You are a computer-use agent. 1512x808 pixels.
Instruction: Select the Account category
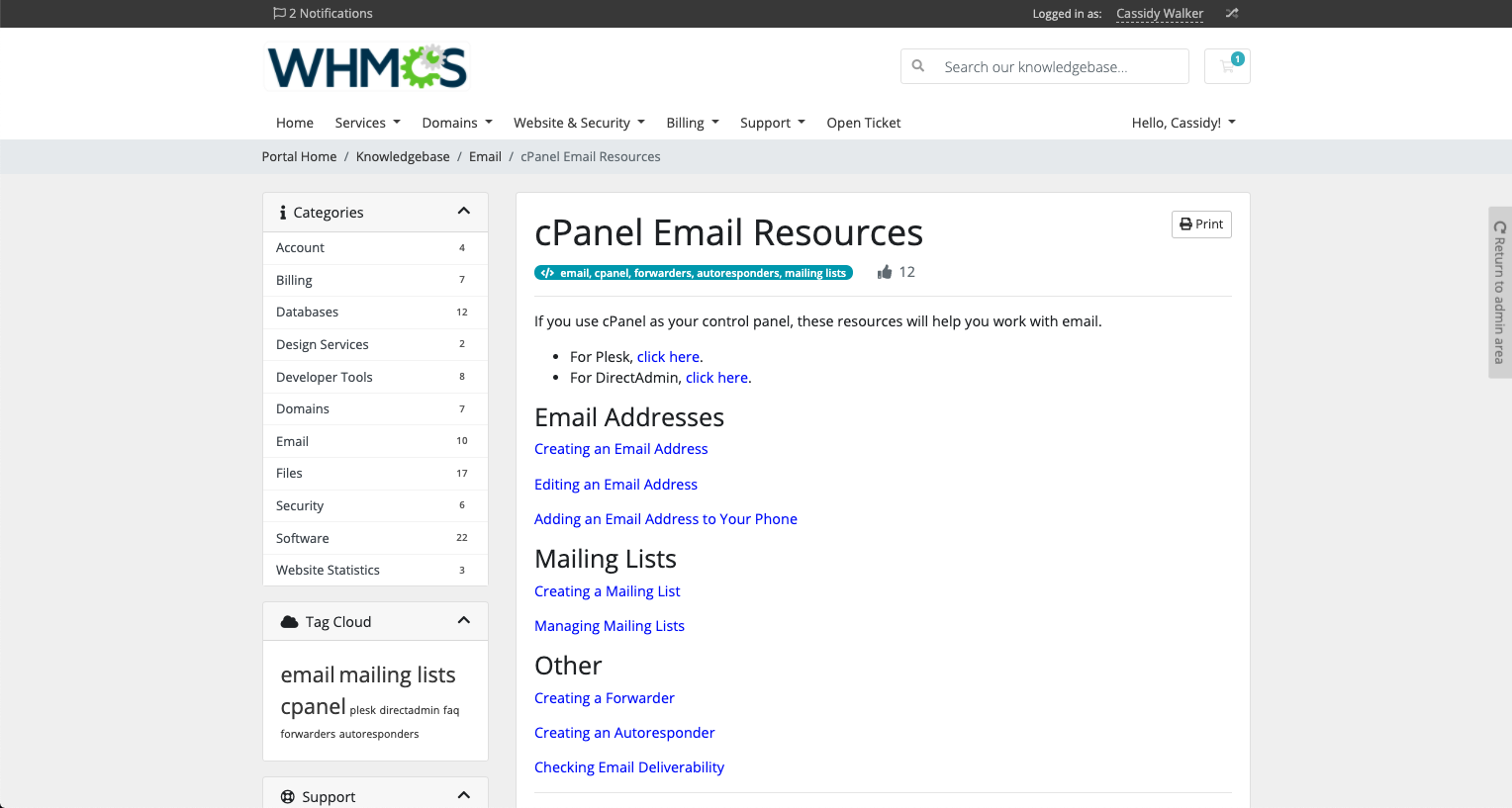tap(375, 248)
